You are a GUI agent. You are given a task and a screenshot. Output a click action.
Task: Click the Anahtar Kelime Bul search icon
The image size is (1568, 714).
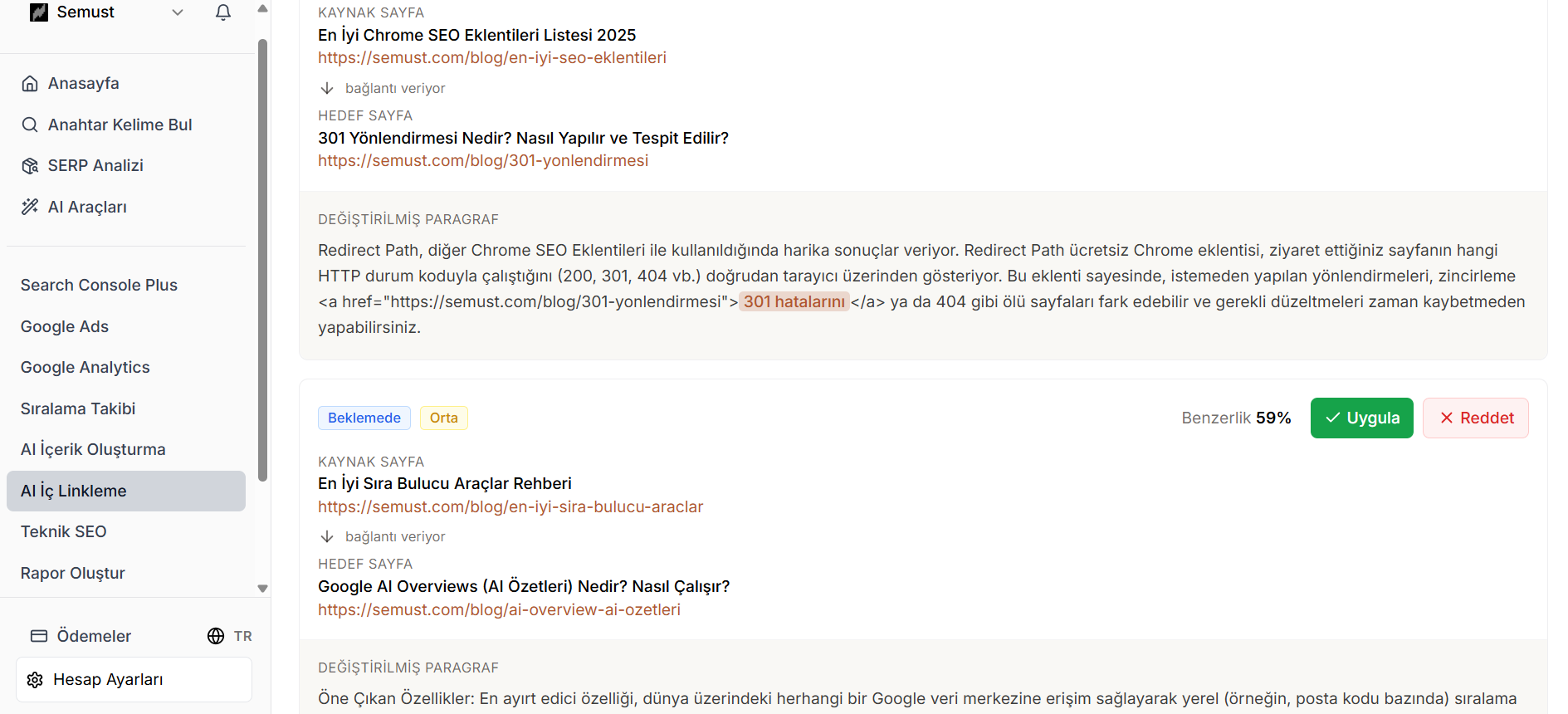pos(30,125)
